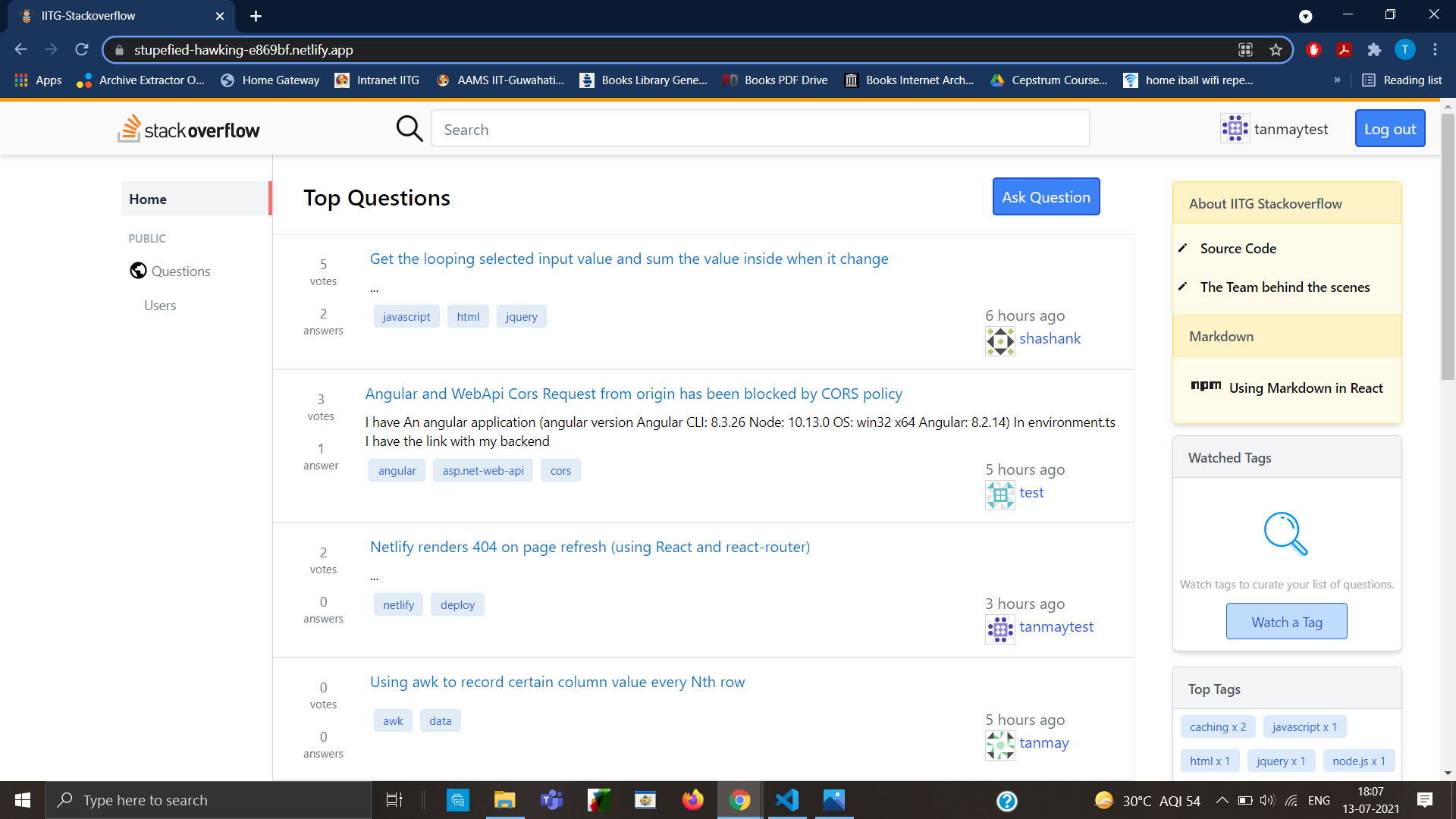Click the magnifying glass search icon
The image size is (1456, 819).
[x=409, y=129]
